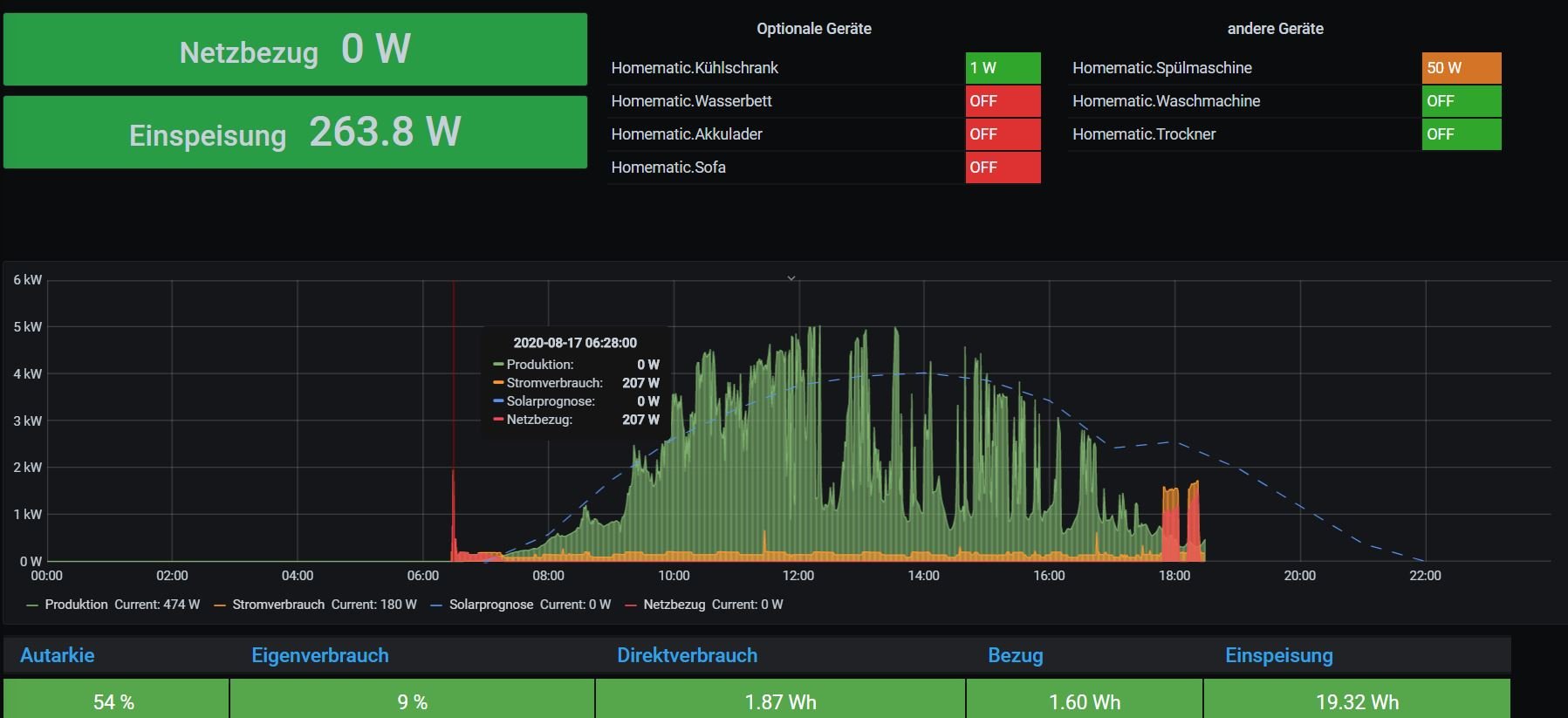Image resolution: width=1568 pixels, height=718 pixels.
Task: Open the Optionale Geräte panel title menu
Action: (x=813, y=29)
